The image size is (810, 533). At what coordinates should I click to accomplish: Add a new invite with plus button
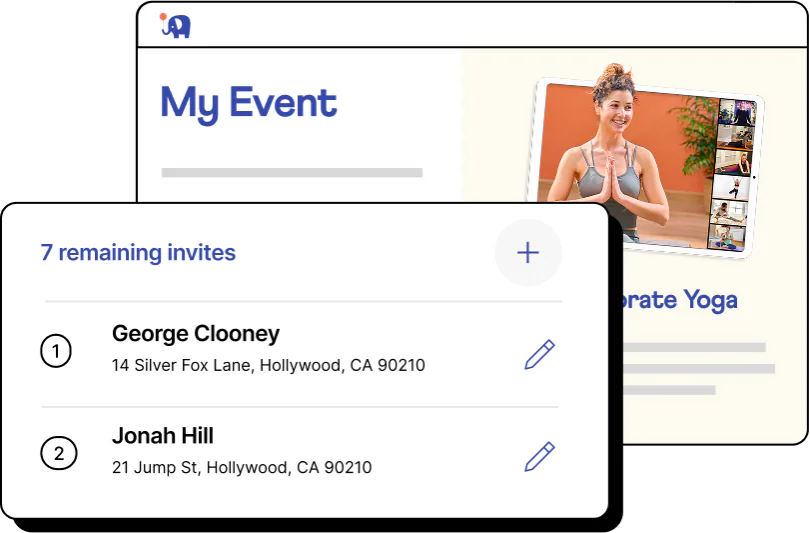[x=528, y=253]
